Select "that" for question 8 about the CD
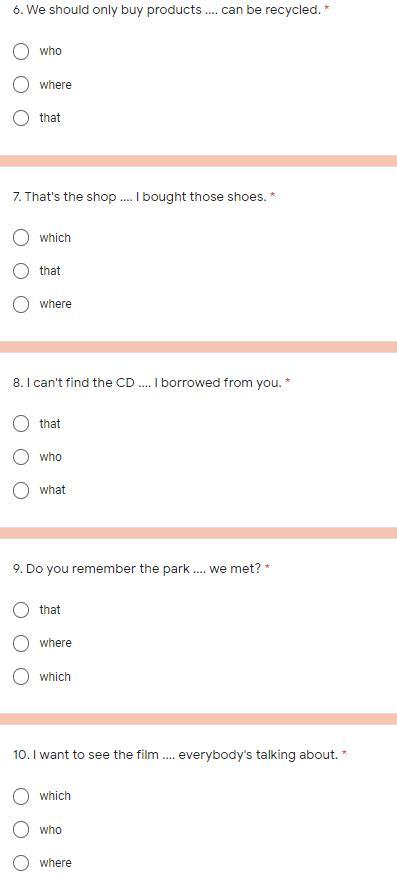The width and height of the screenshot is (397, 886). [x=21, y=424]
